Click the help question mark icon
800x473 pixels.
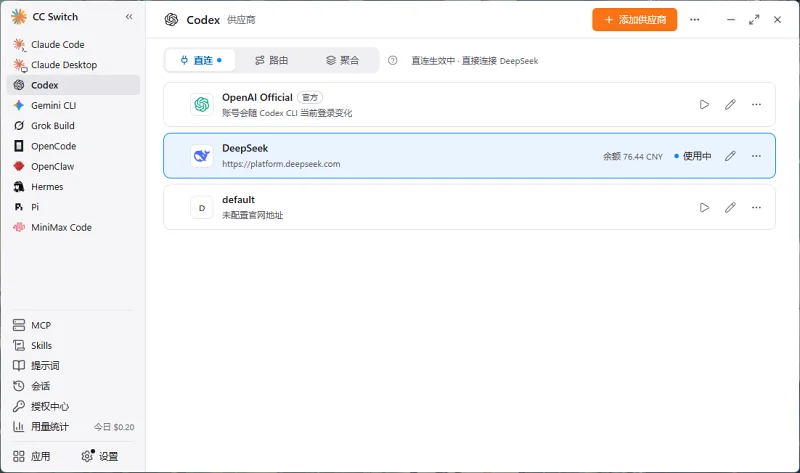click(x=392, y=60)
